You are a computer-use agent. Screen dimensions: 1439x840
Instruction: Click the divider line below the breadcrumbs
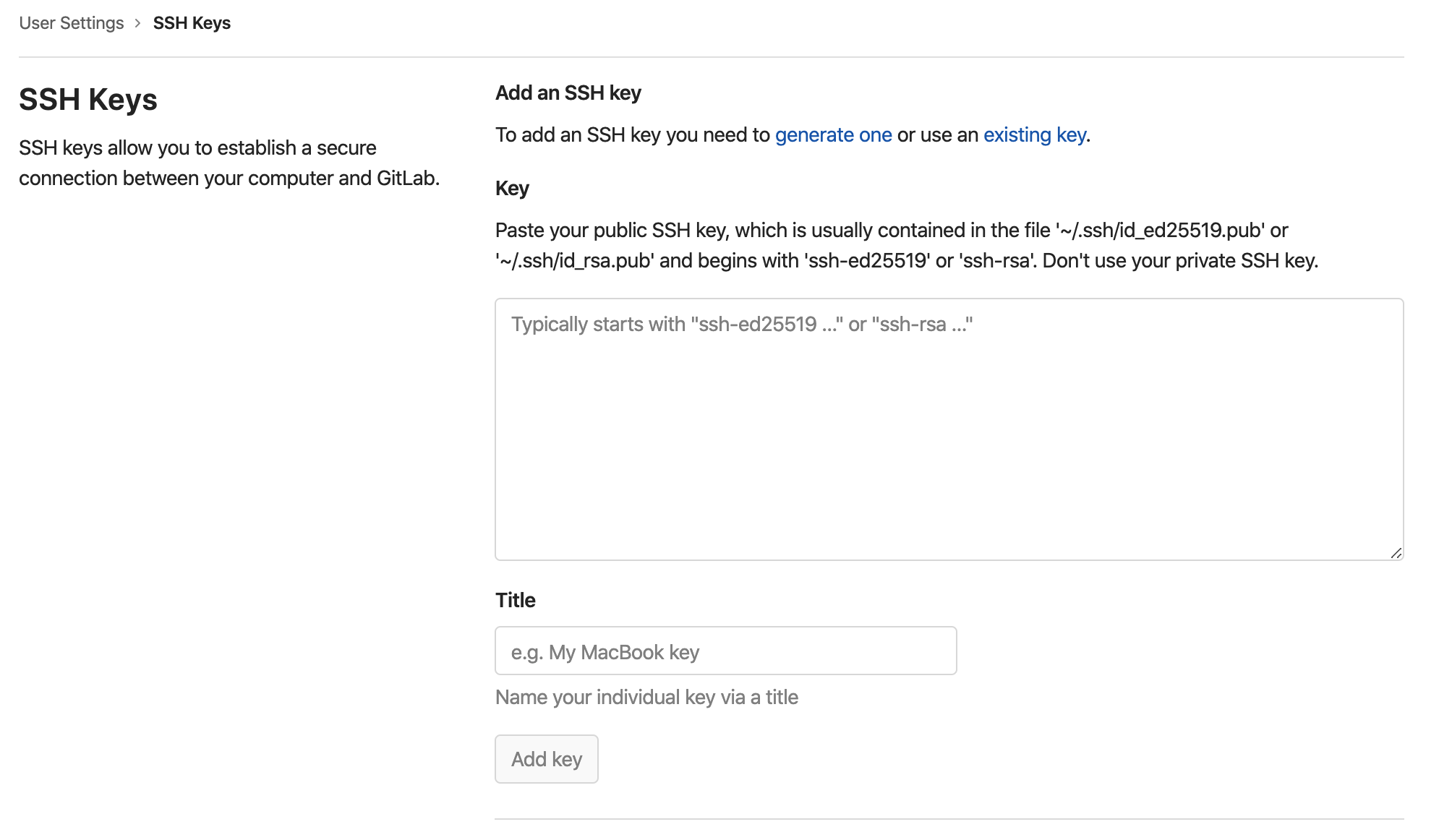click(x=711, y=57)
